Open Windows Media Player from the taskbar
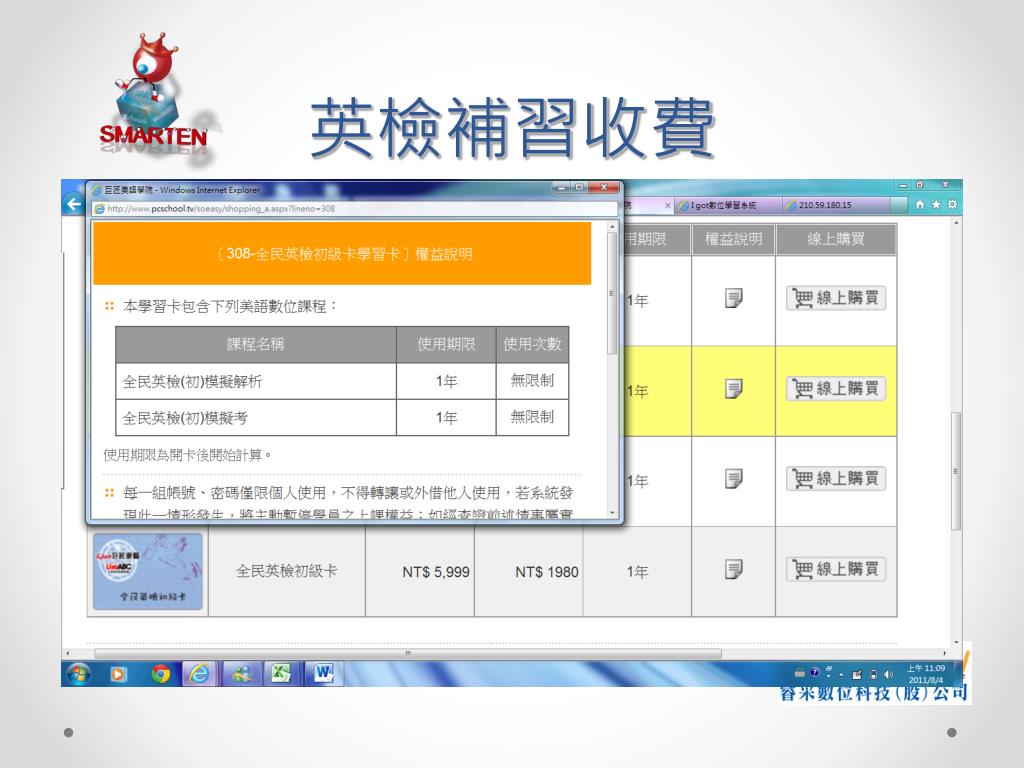This screenshot has width=1024, height=768. [118, 673]
